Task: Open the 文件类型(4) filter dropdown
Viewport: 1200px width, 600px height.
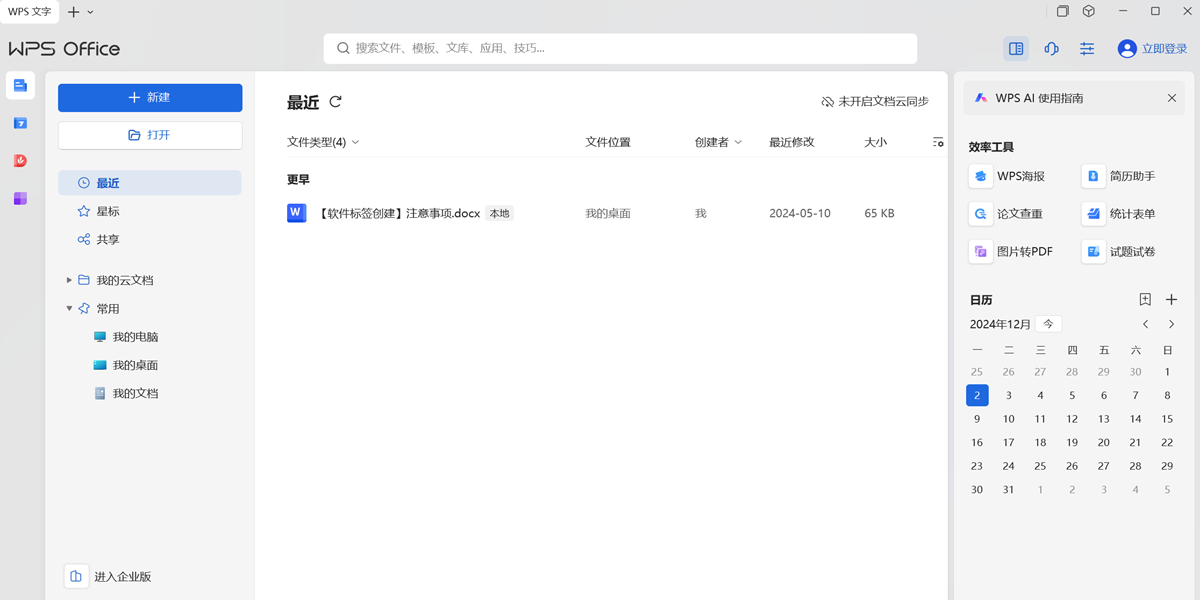Action: 323,142
